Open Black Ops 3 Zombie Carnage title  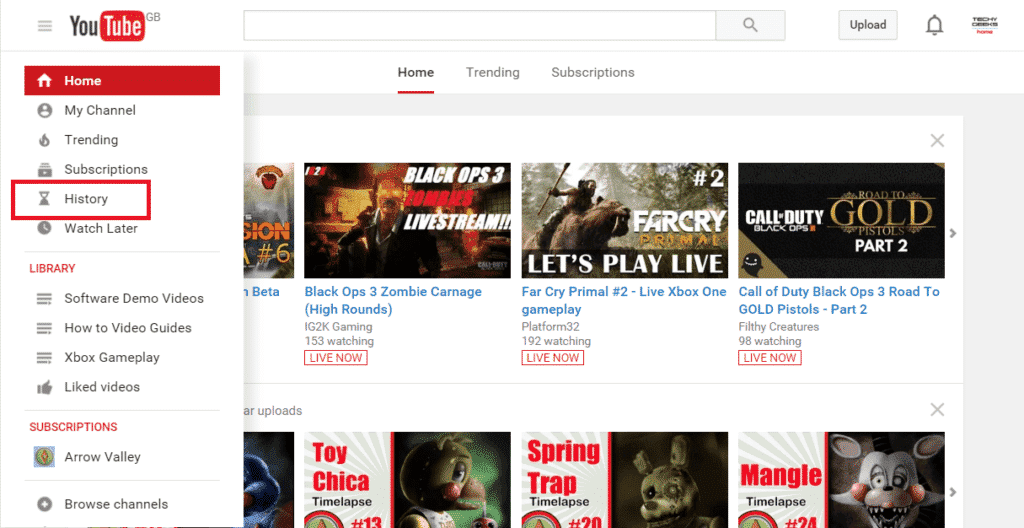pos(393,300)
